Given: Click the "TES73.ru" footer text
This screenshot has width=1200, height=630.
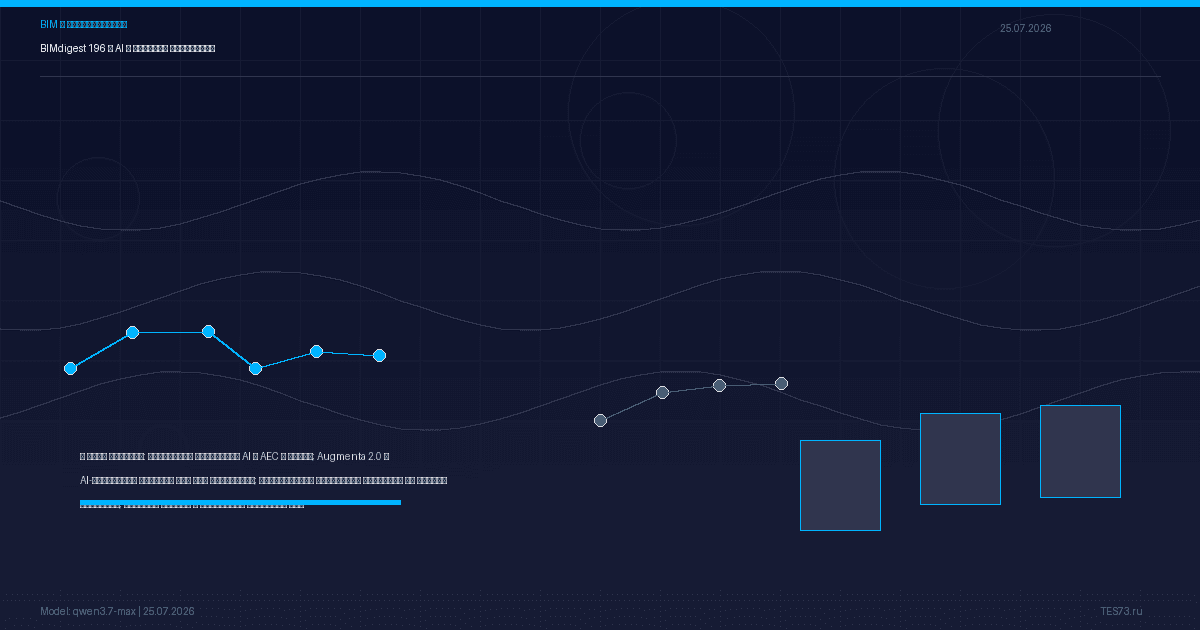Looking at the screenshot, I should pyautogui.click(x=1121, y=611).
